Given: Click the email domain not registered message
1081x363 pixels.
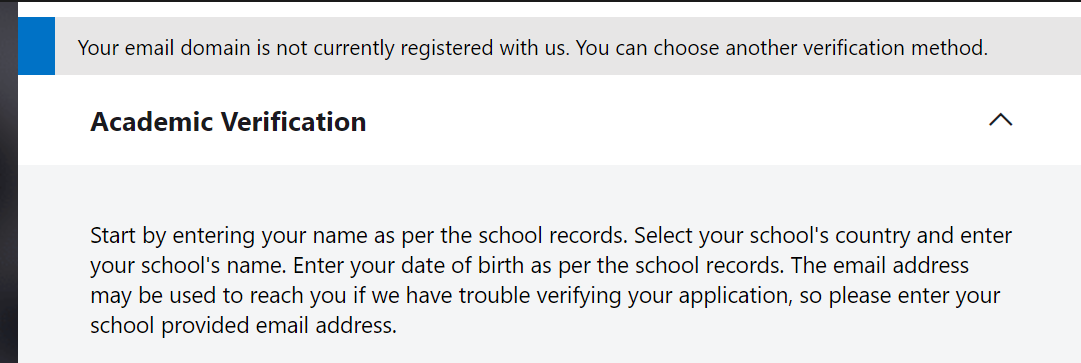Looking at the screenshot, I should pos(532,48).
